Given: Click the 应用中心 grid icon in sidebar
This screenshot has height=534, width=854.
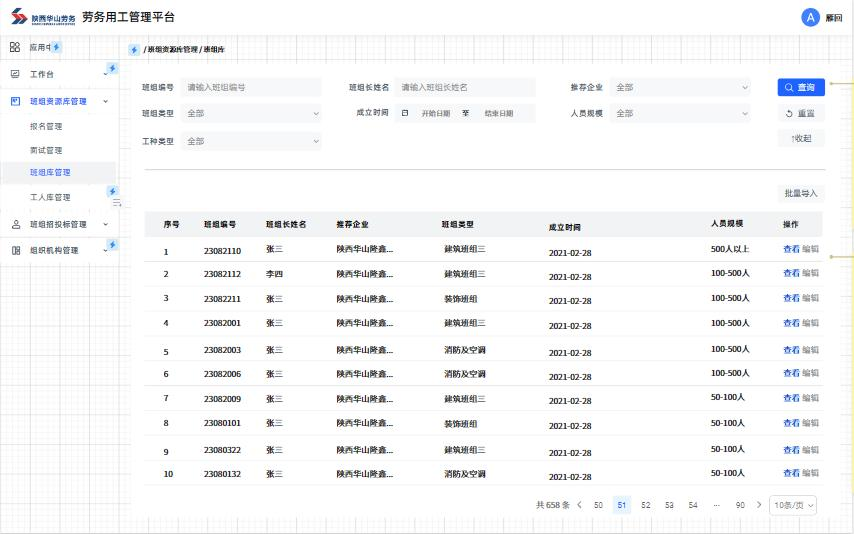Looking at the screenshot, I should click(15, 47).
